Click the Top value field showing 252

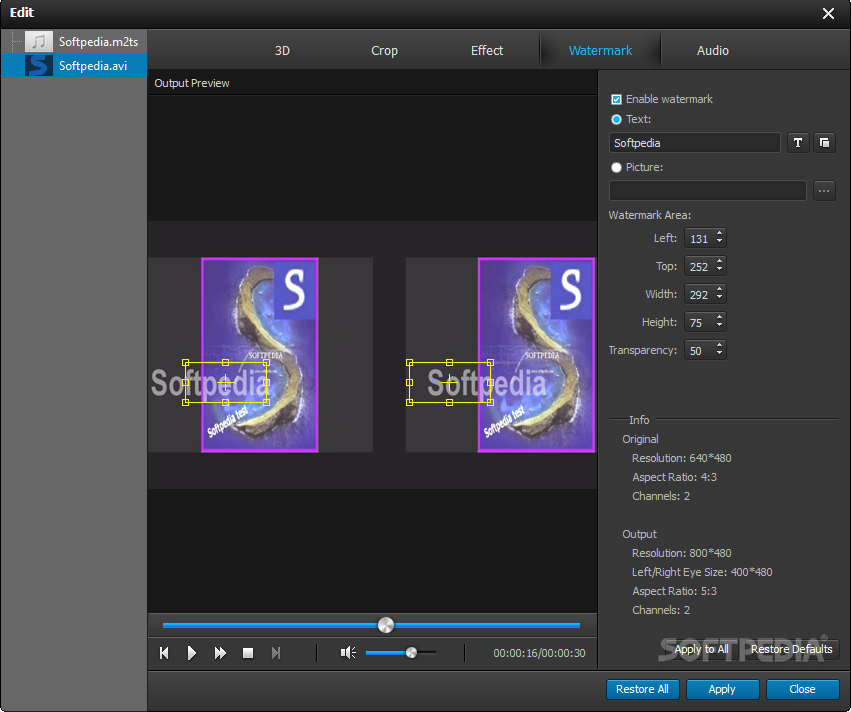point(700,266)
